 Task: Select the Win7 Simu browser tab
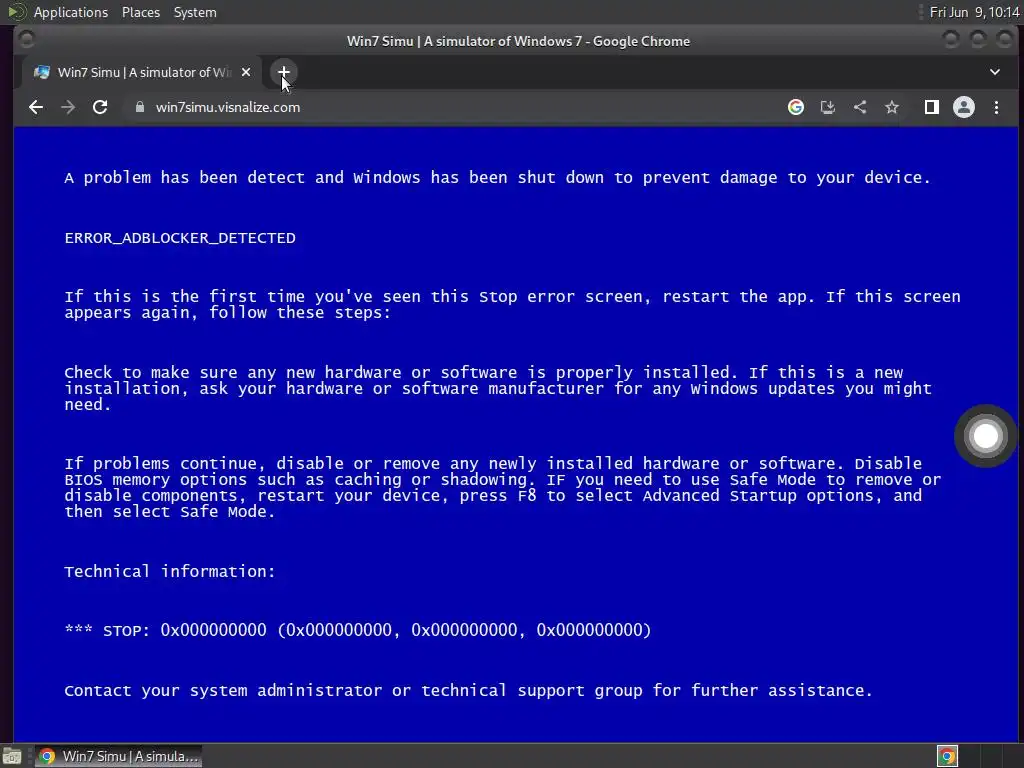coord(142,72)
